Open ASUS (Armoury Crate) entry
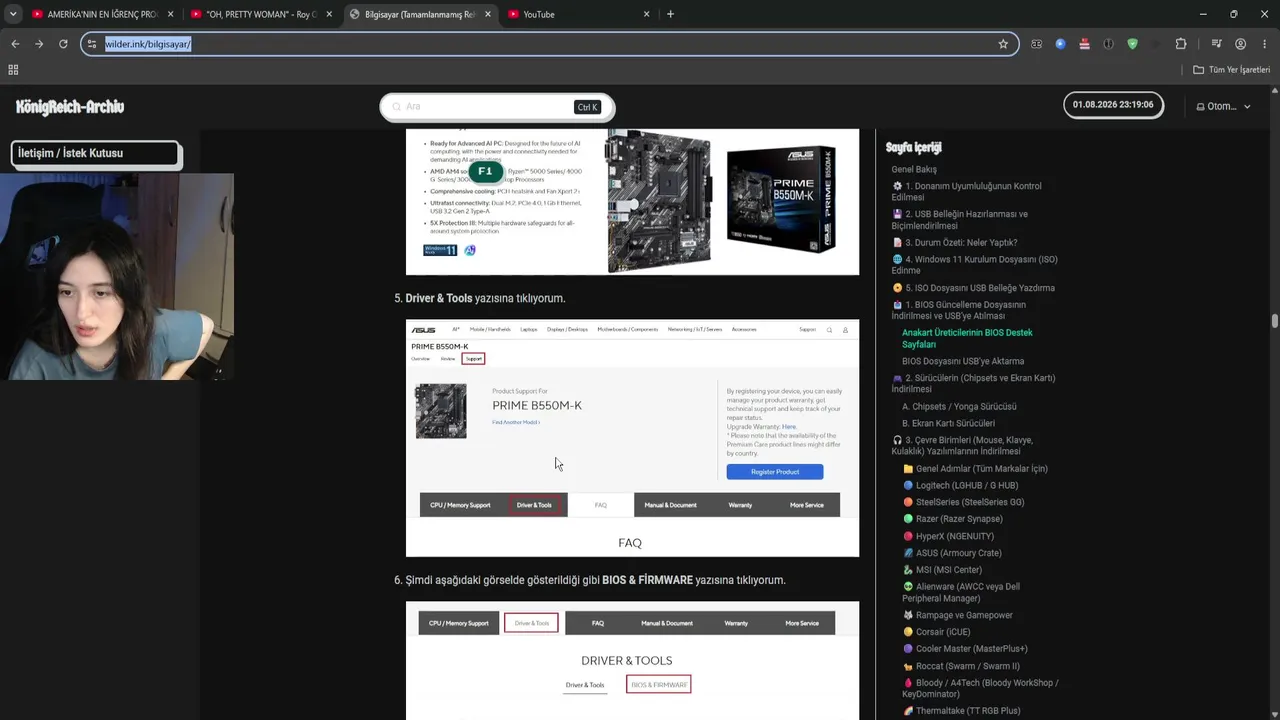The height and width of the screenshot is (720, 1280). point(952,553)
